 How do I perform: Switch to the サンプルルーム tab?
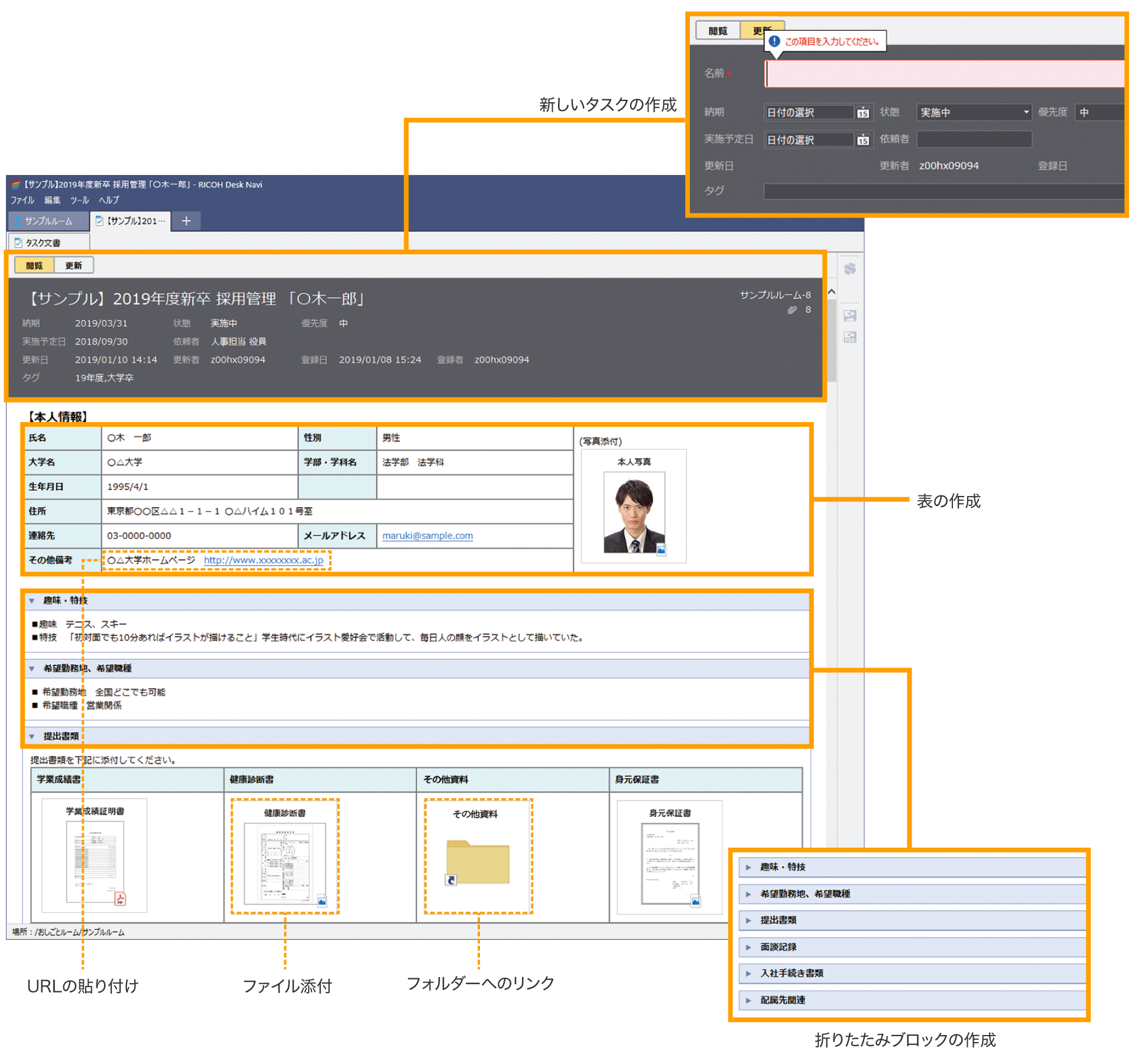pyautogui.click(x=48, y=220)
